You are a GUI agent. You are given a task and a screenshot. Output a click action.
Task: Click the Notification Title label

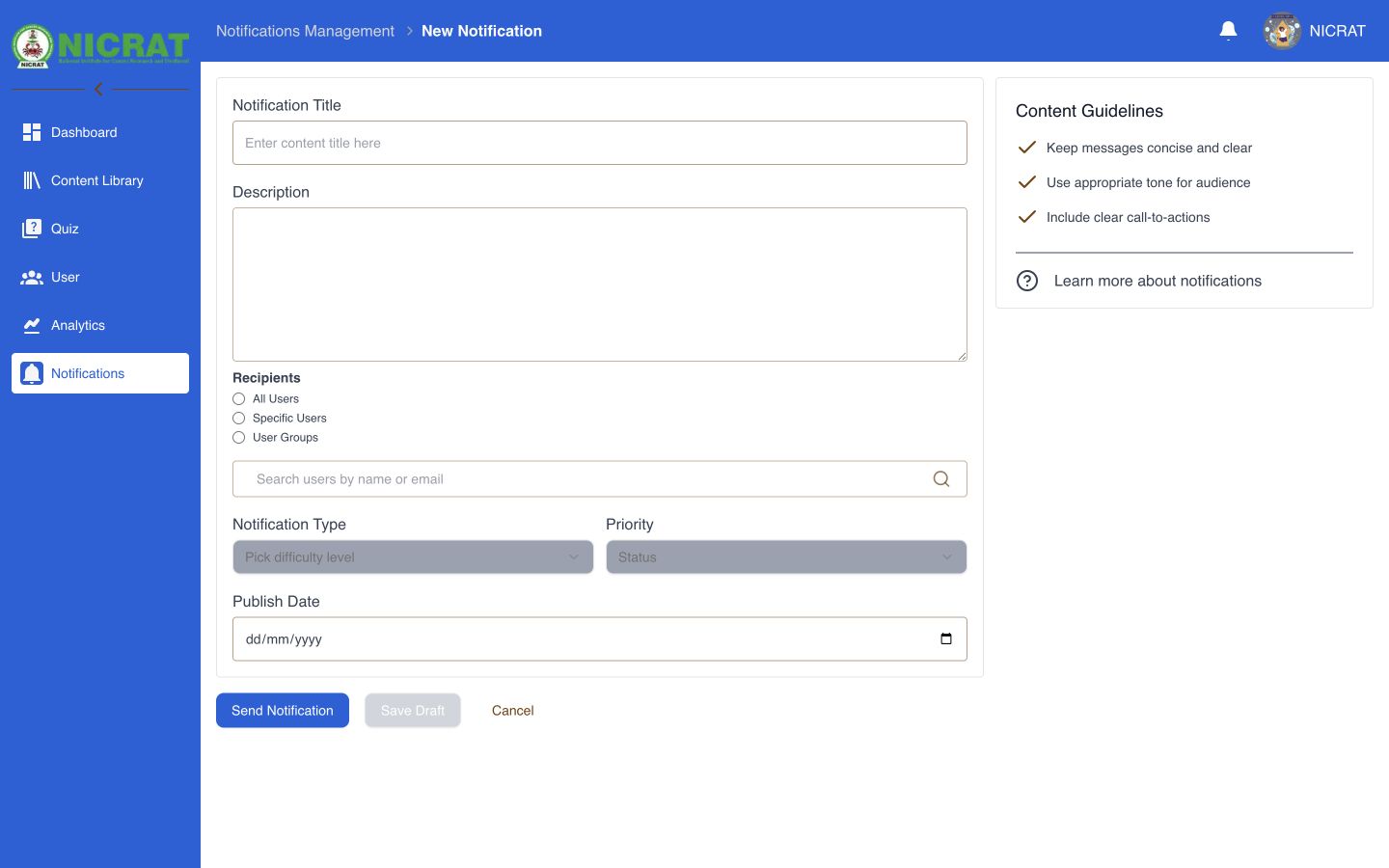coord(286,105)
